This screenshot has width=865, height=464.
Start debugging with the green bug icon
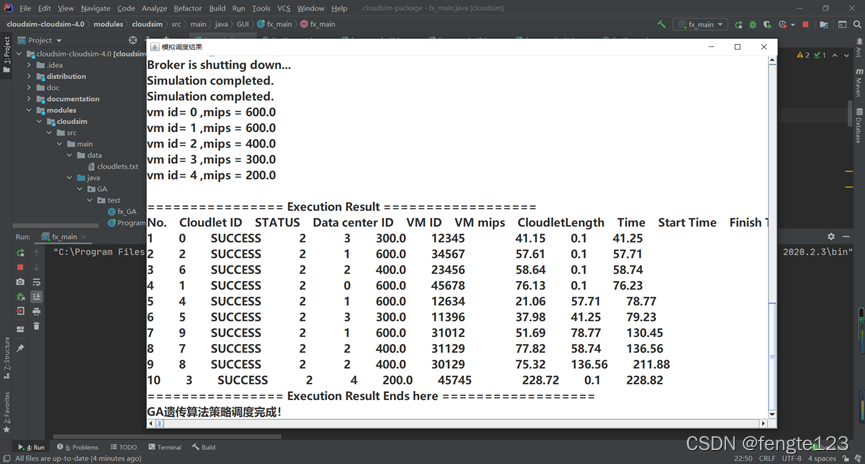click(752, 24)
